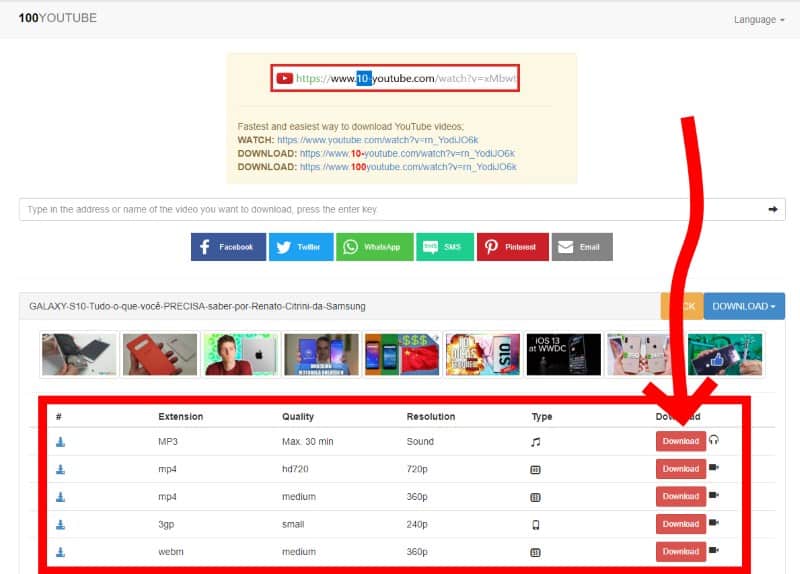Open the disassembled phone thumbnail
This screenshot has width=800, height=574.
coord(79,355)
